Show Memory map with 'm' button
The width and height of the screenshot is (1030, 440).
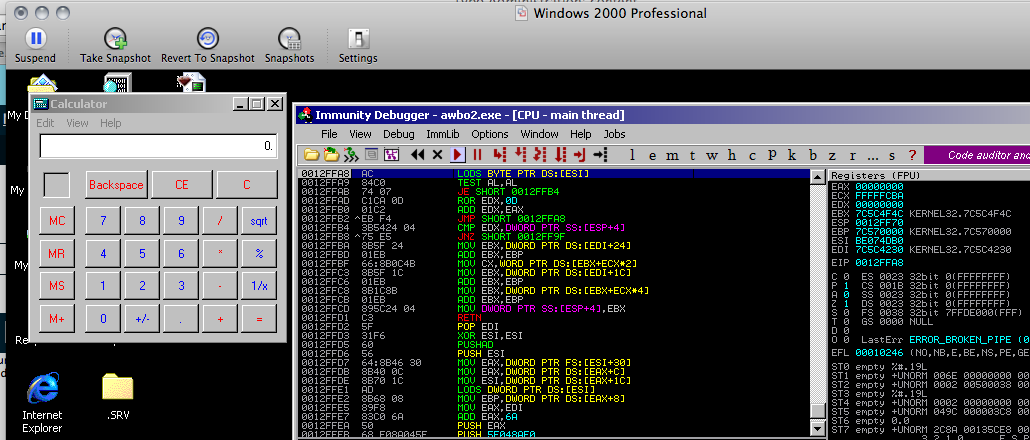673,156
